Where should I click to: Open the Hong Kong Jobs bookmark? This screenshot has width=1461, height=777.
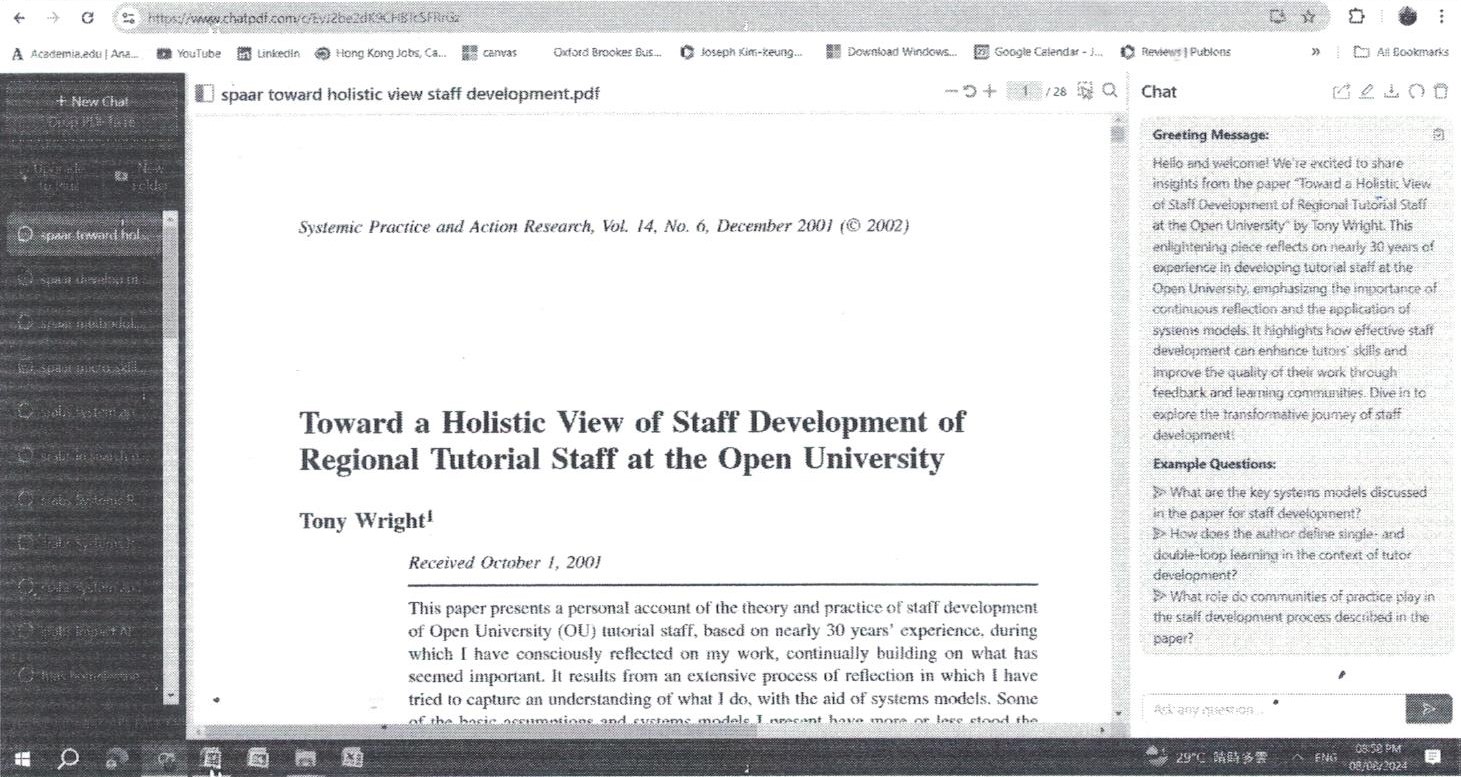click(x=381, y=52)
